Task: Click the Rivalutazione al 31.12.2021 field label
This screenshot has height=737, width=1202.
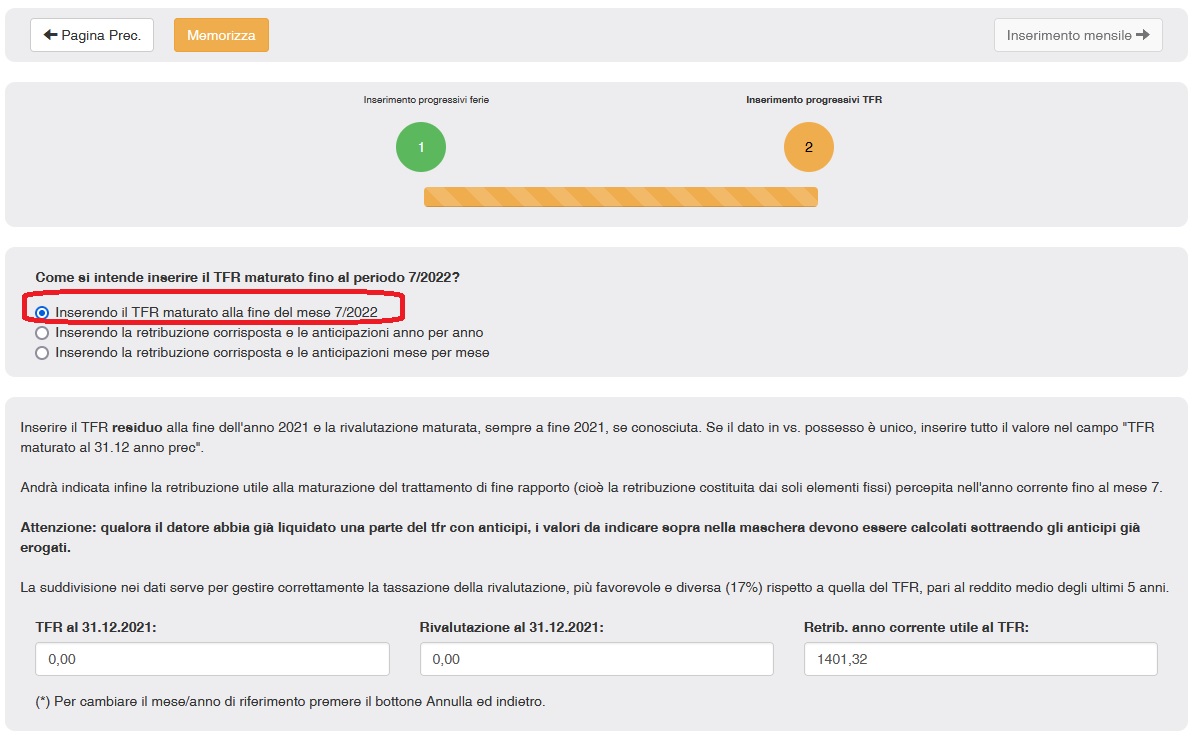Action: [x=511, y=627]
